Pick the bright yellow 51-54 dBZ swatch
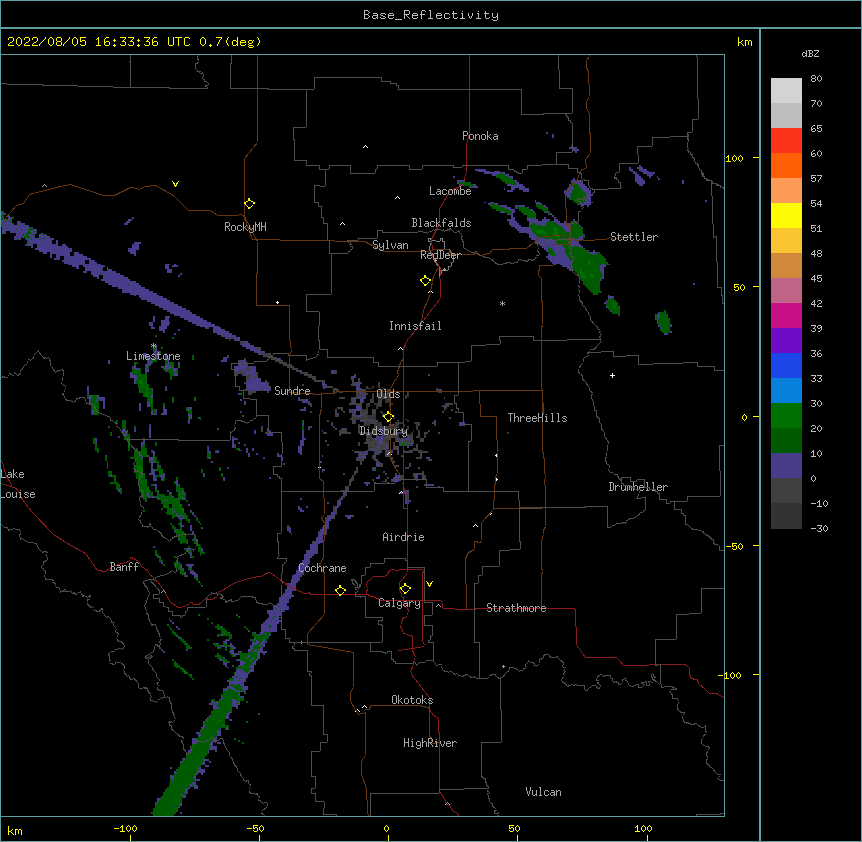This screenshot has height=842, width=862. click(x=786, y=215)
